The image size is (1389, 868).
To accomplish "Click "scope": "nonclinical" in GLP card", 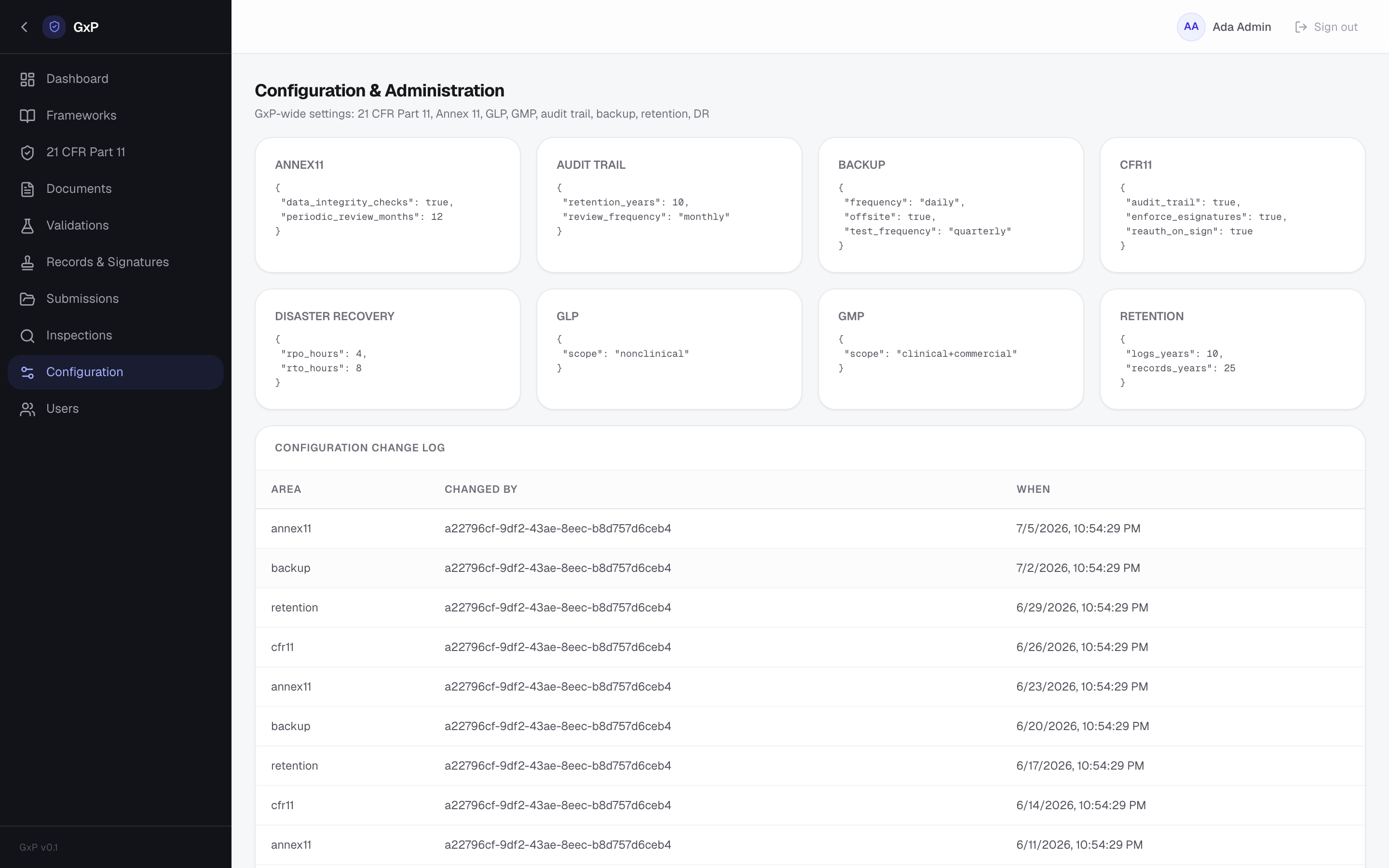I will click(x=625, y=353).
